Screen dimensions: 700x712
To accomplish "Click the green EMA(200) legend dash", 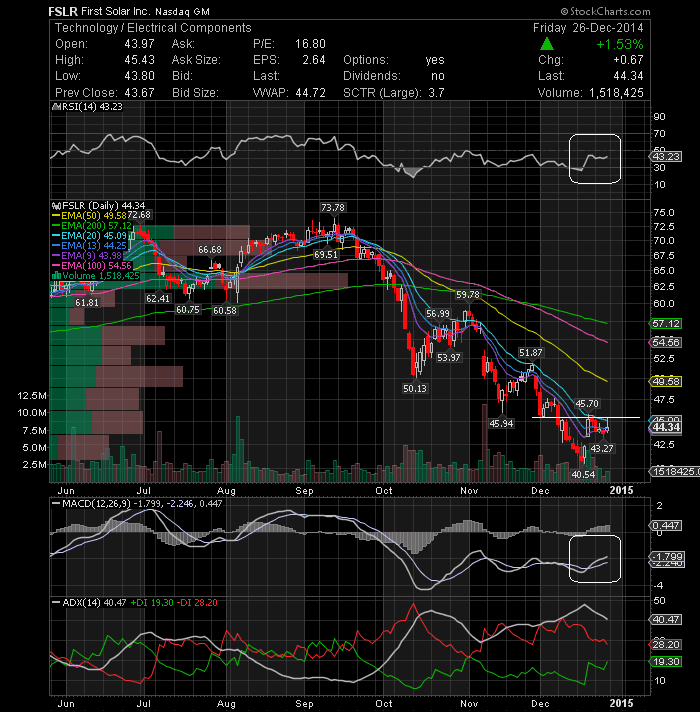I will [56, 226].
